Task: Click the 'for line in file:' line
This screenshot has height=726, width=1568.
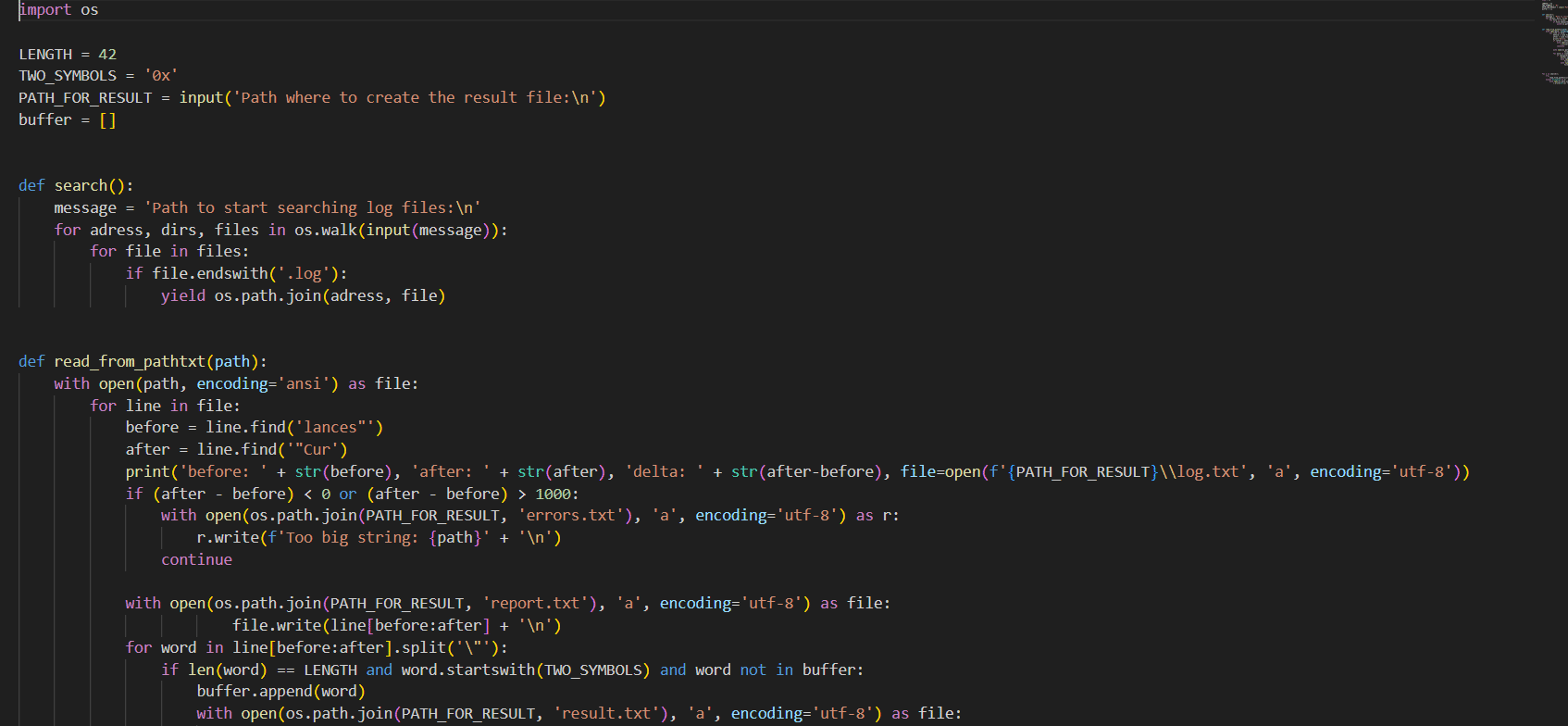Action: pos(165,407)
